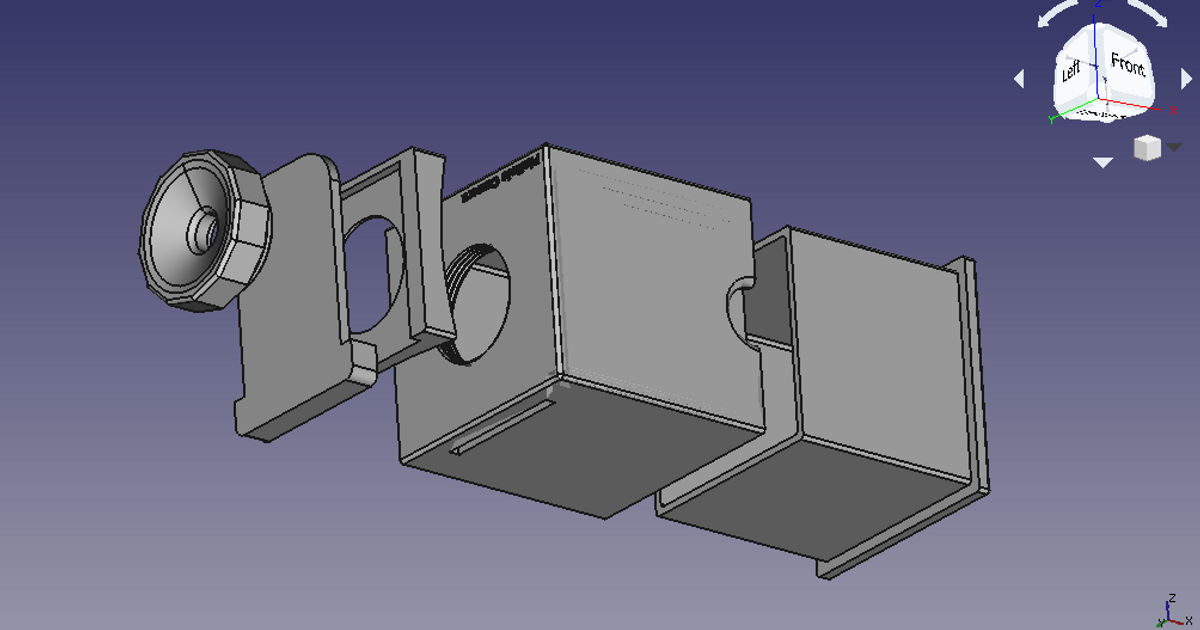Click the embossed text on the box's left face
This screenshot has height=630, width=1200.
pos(499,181)
